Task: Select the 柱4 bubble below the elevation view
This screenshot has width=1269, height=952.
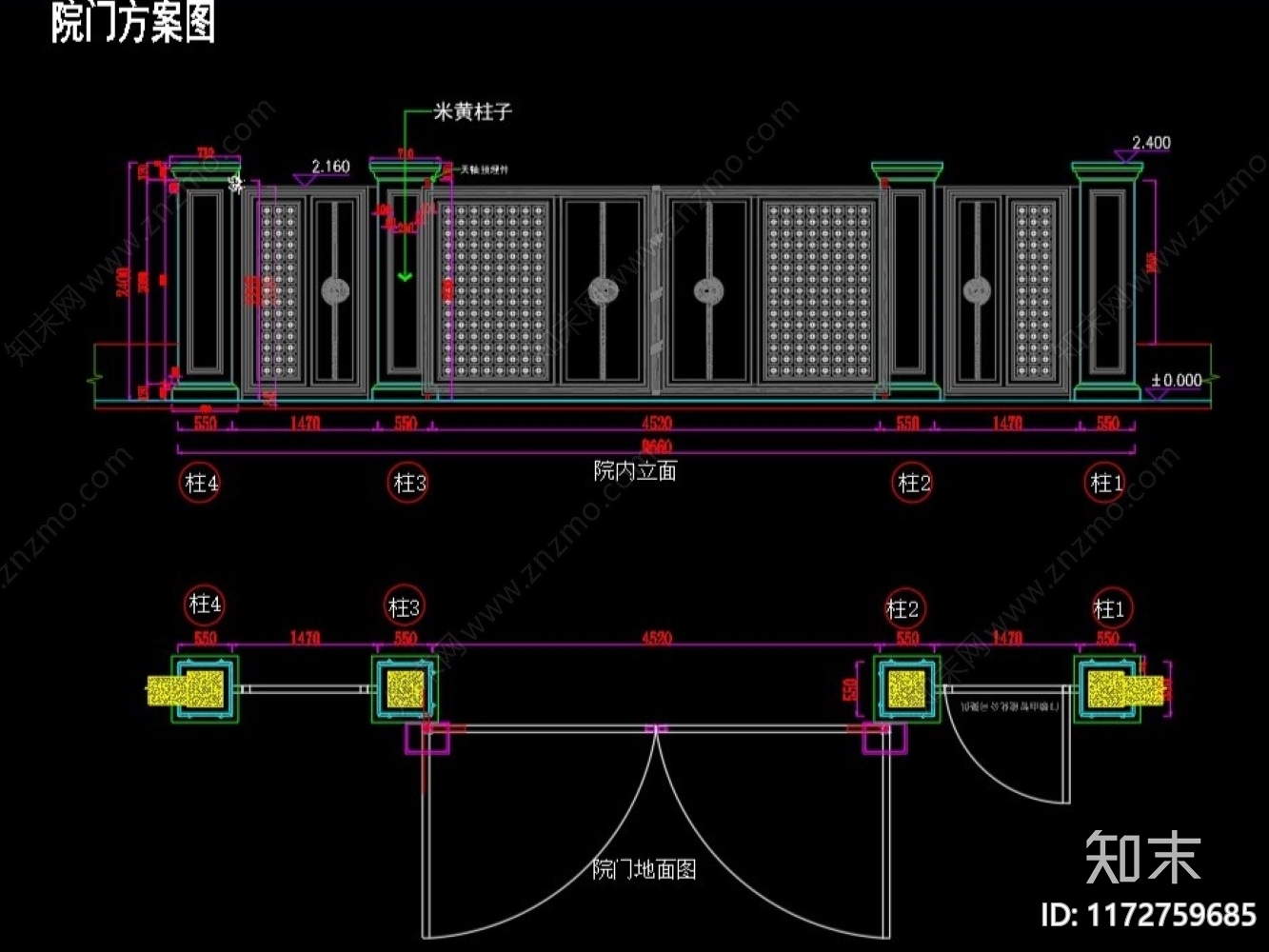Action: (x=202, y=484)
